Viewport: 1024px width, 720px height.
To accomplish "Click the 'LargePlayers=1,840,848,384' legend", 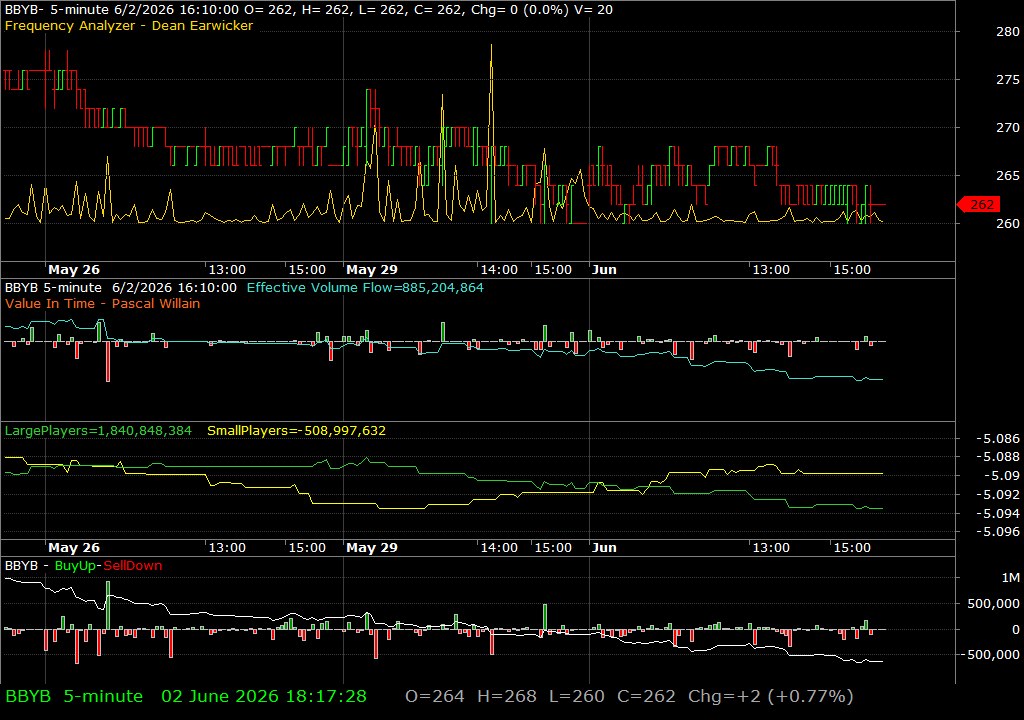I will coord(98,431).
